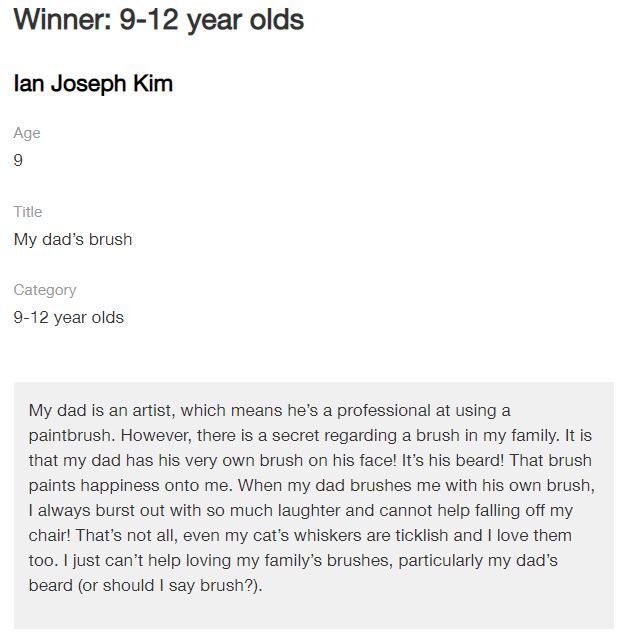Click the winner name Ian Joseph Kim
The image size is (625, 644).
[93, 84]
